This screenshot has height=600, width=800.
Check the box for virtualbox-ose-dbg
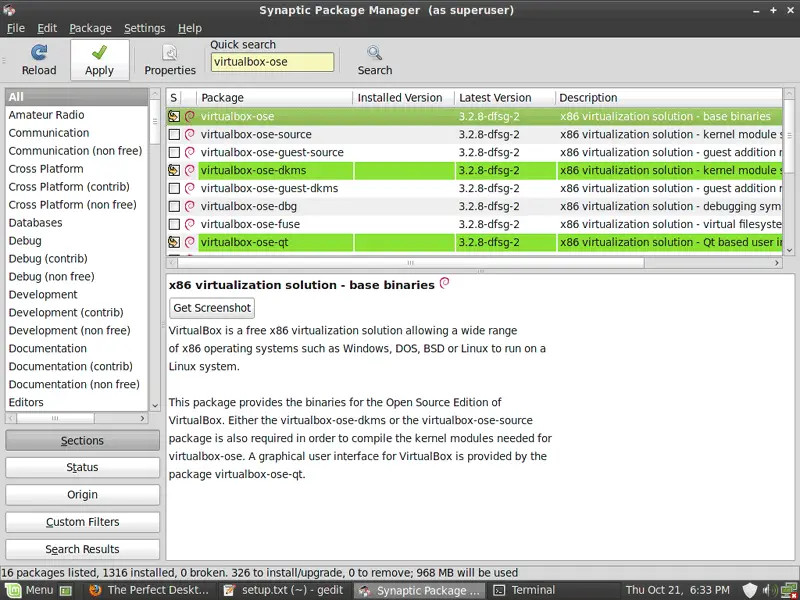(x=174, y=206)
